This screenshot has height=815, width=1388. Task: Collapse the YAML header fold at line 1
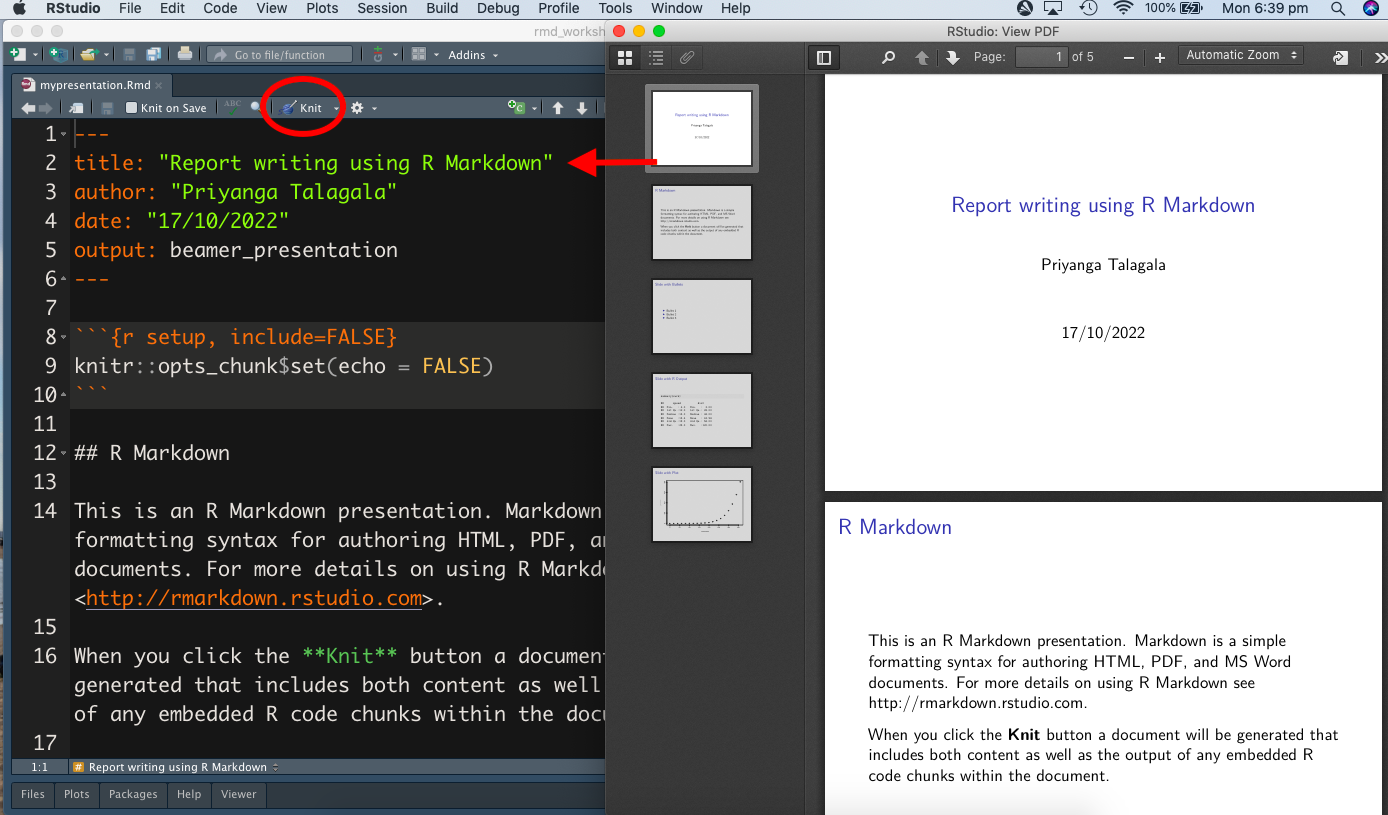point(64,134)
